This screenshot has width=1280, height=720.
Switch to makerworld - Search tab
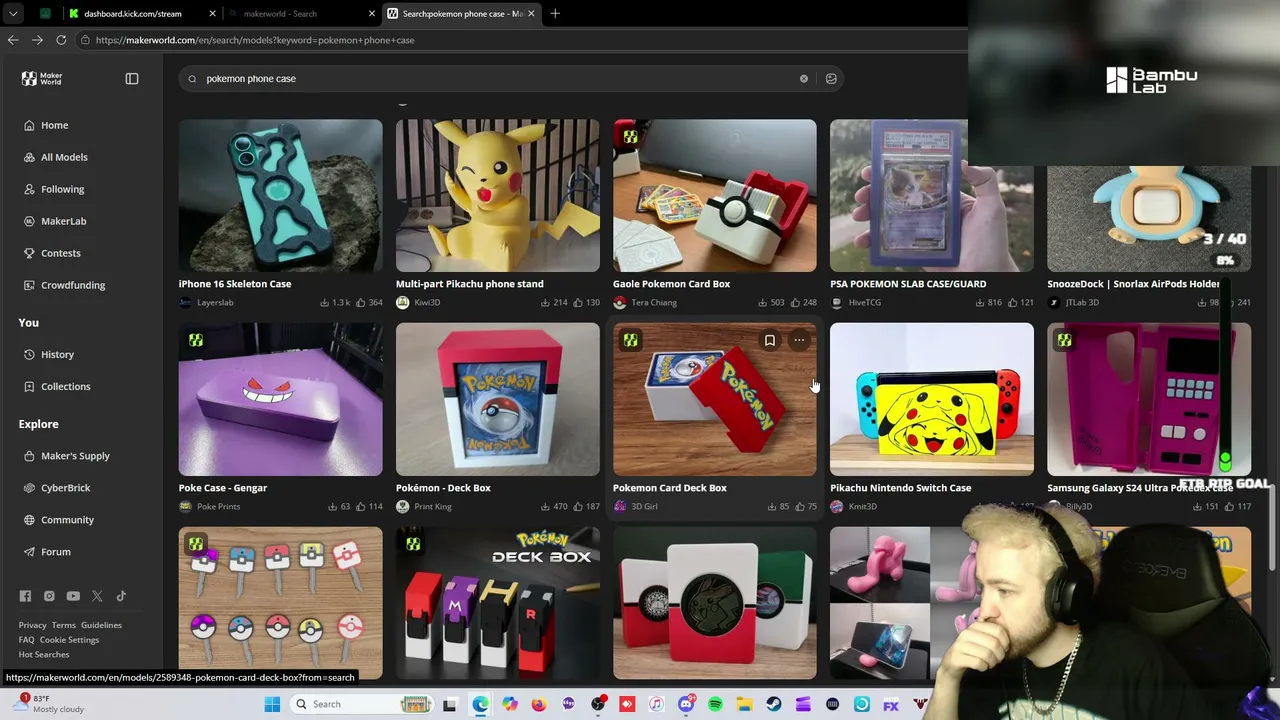[x=298, y=13]
